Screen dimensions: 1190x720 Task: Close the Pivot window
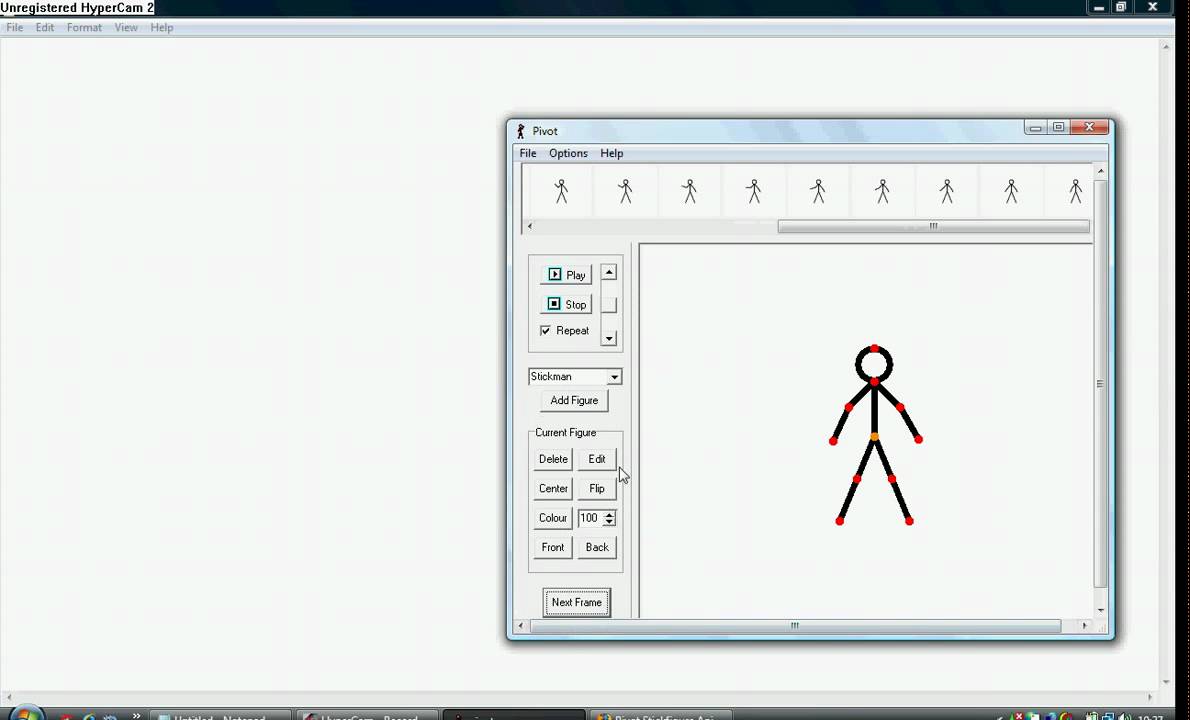[x=1090, y=127]
